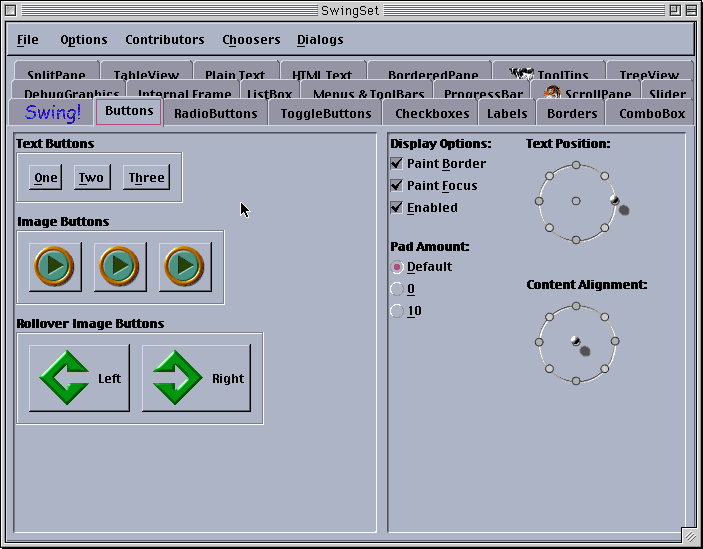Uncheck the Paint Border checkbox
Viewport: 703px width, 549px height.
click(x=397, y=163)
